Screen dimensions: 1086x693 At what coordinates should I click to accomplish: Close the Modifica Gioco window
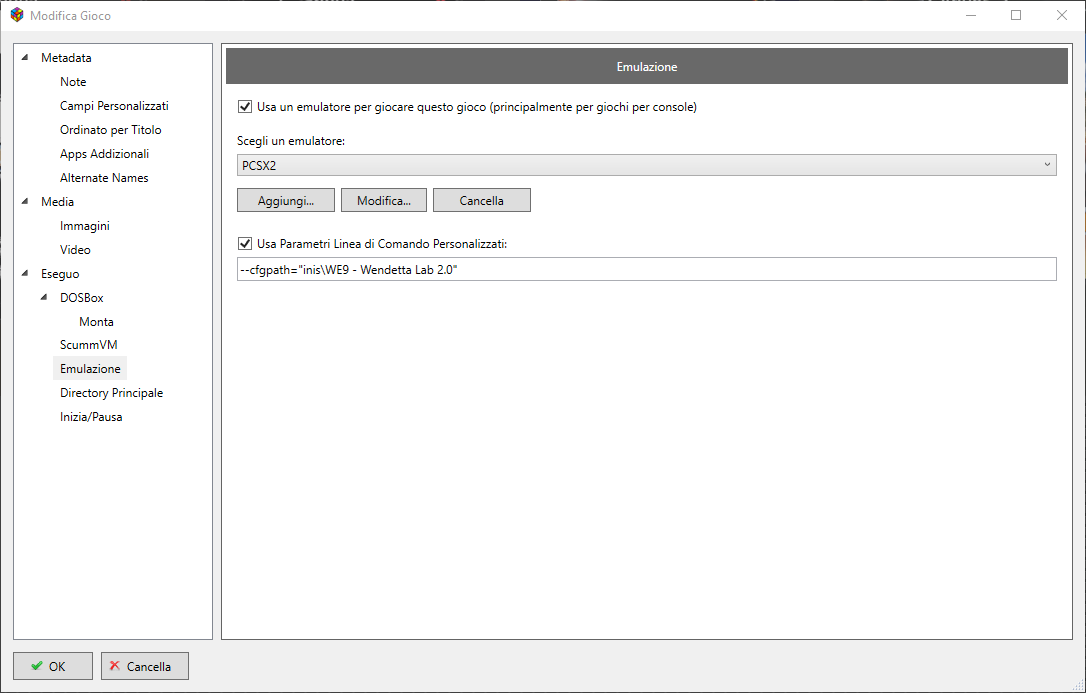[1062, 15]
